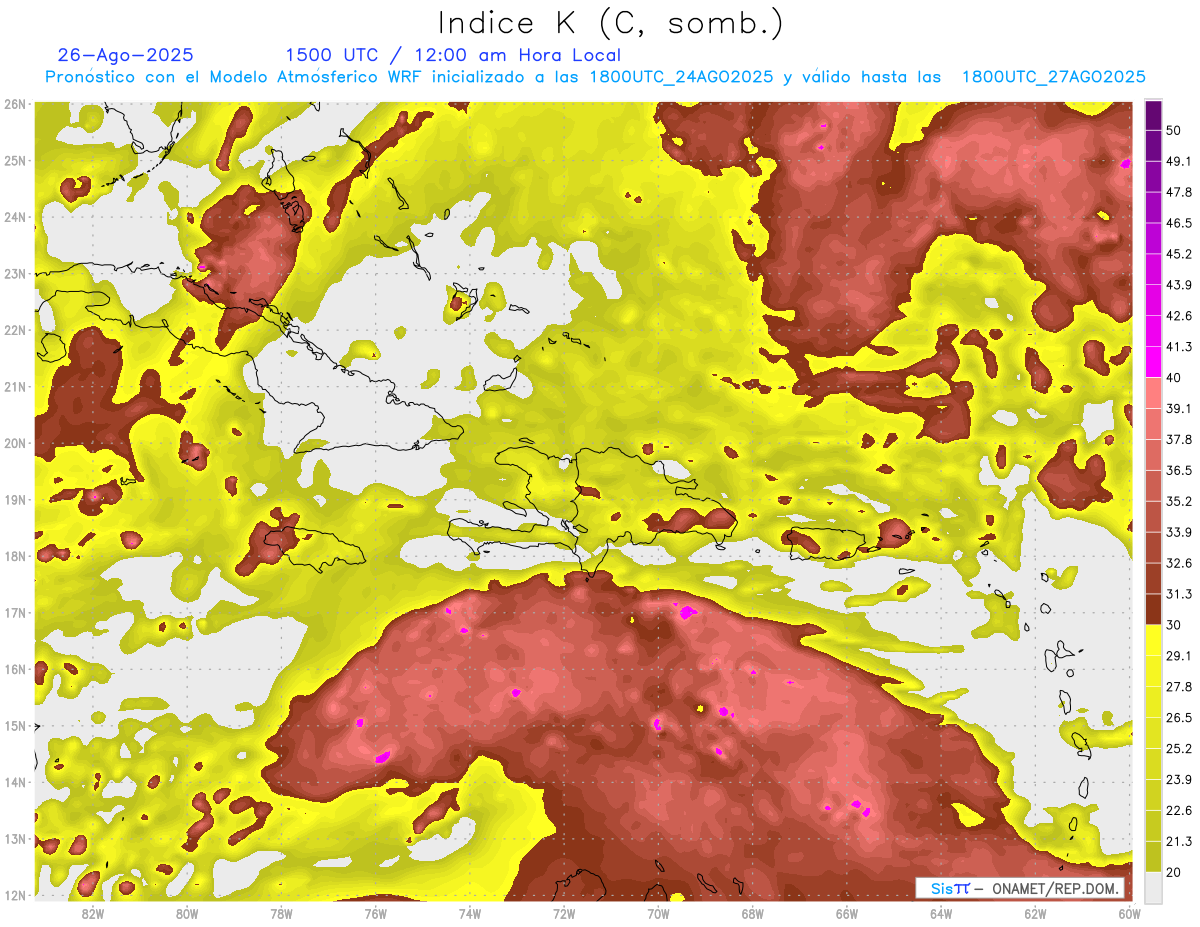Image resolution: width=1200 pixels, height=927 pixels.
Task: Click the "78W" longitude label
Action: click(281, 914)
